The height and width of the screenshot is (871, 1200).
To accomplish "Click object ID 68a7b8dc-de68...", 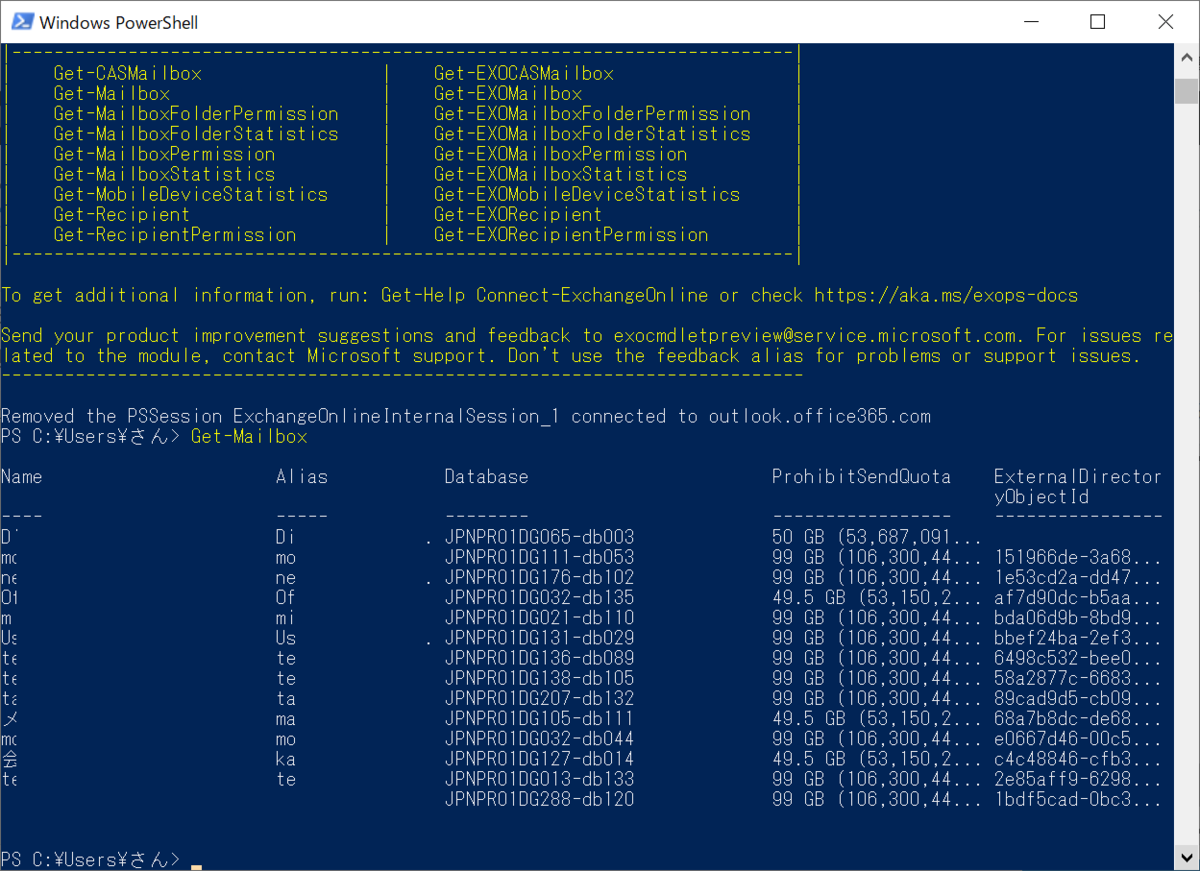I will [x=1078, y=719].
